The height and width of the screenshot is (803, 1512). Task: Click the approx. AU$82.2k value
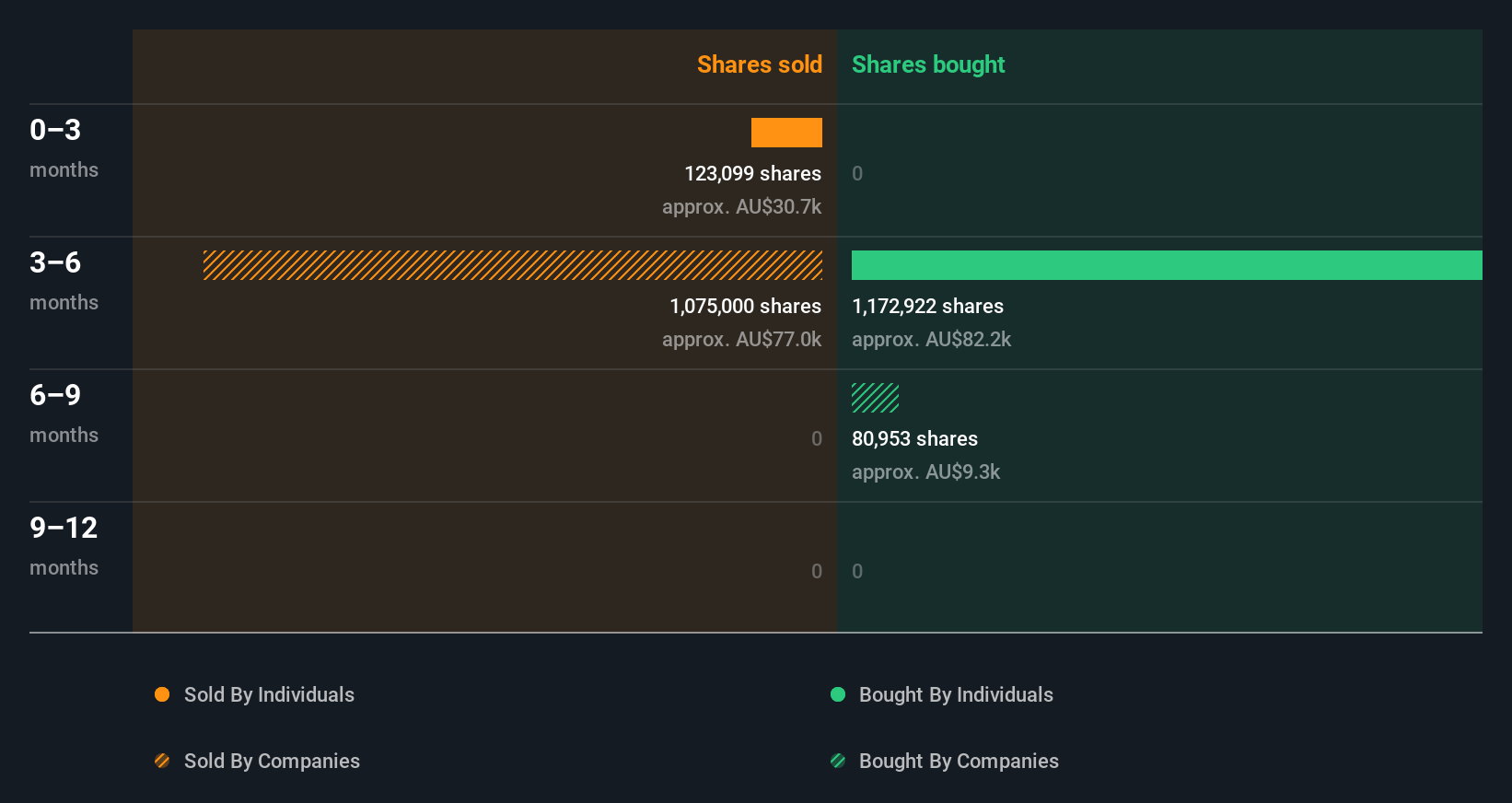pos(931,339)
